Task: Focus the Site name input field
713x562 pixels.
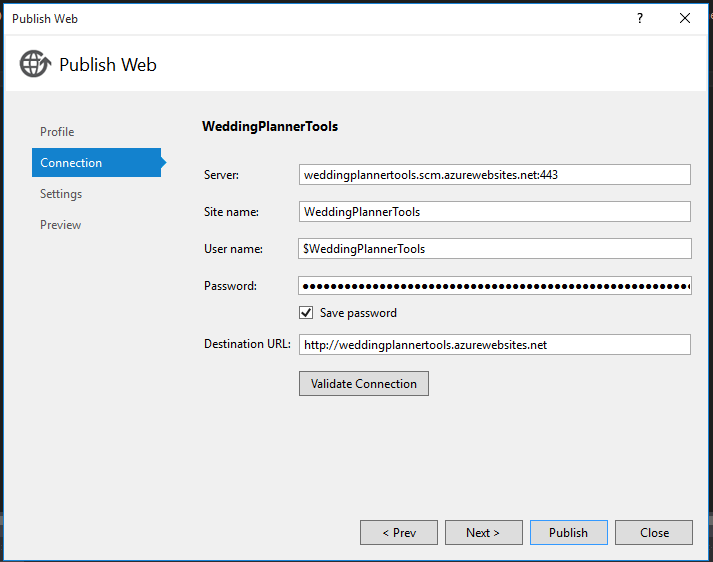Action: 494,212
